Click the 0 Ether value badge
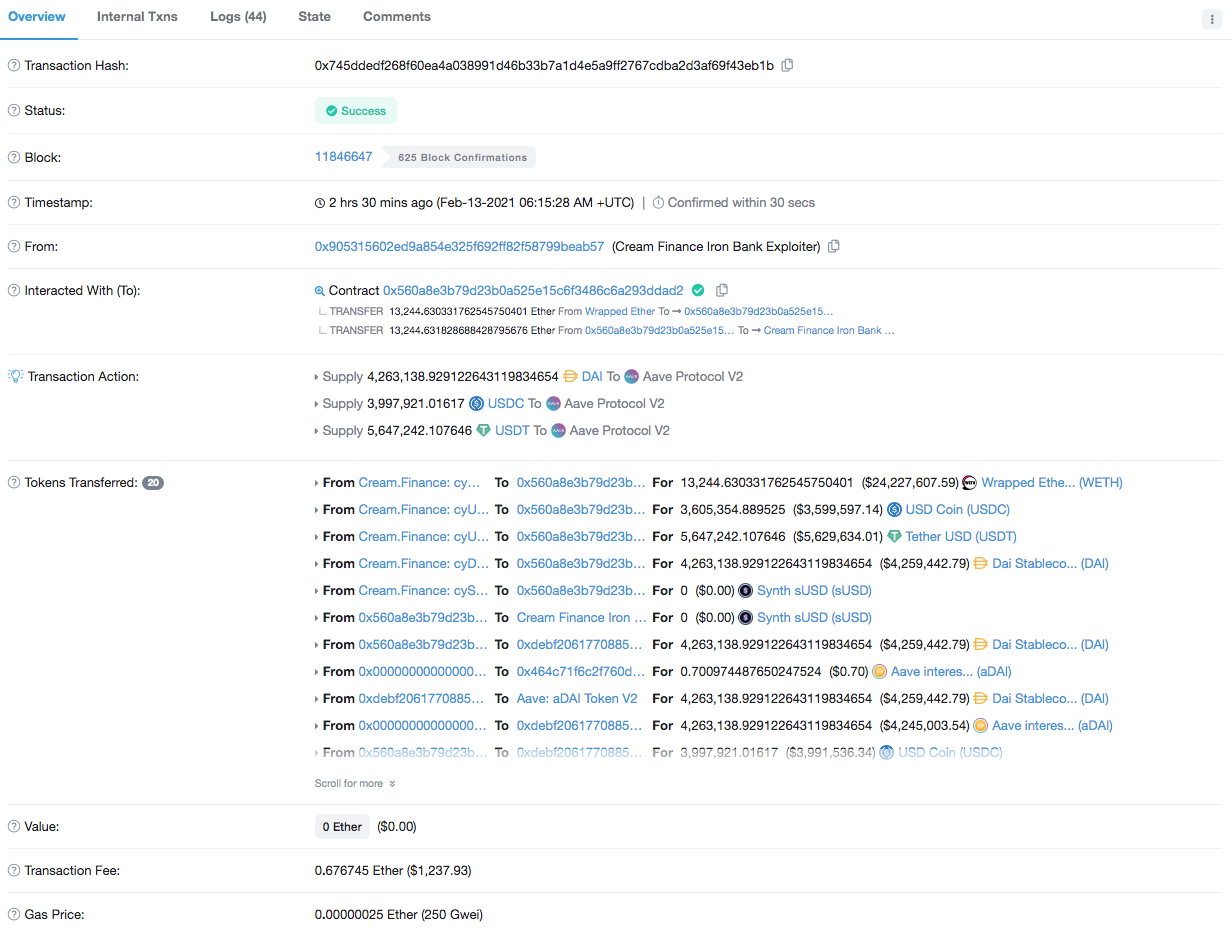Image resolution: width=1232 pixels, height=935 pixels. (342, 827)
